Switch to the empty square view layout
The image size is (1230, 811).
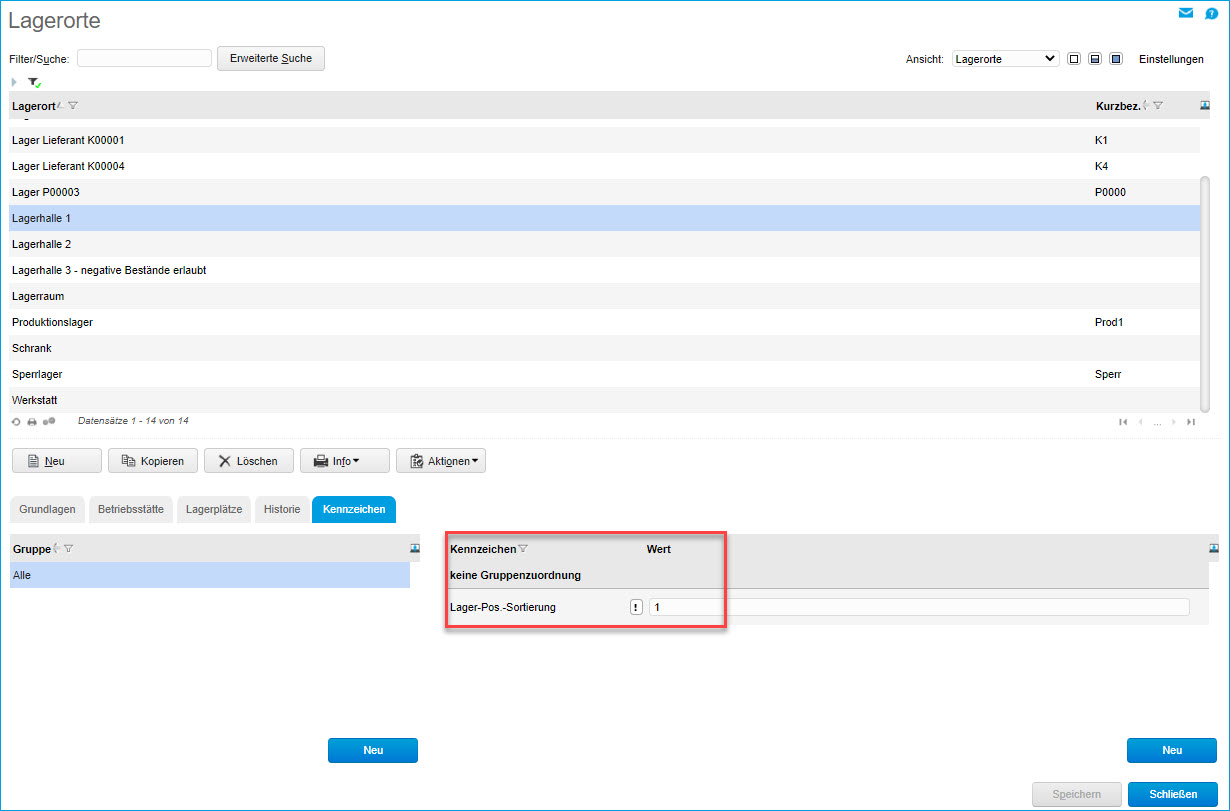tap(1074, 59)
